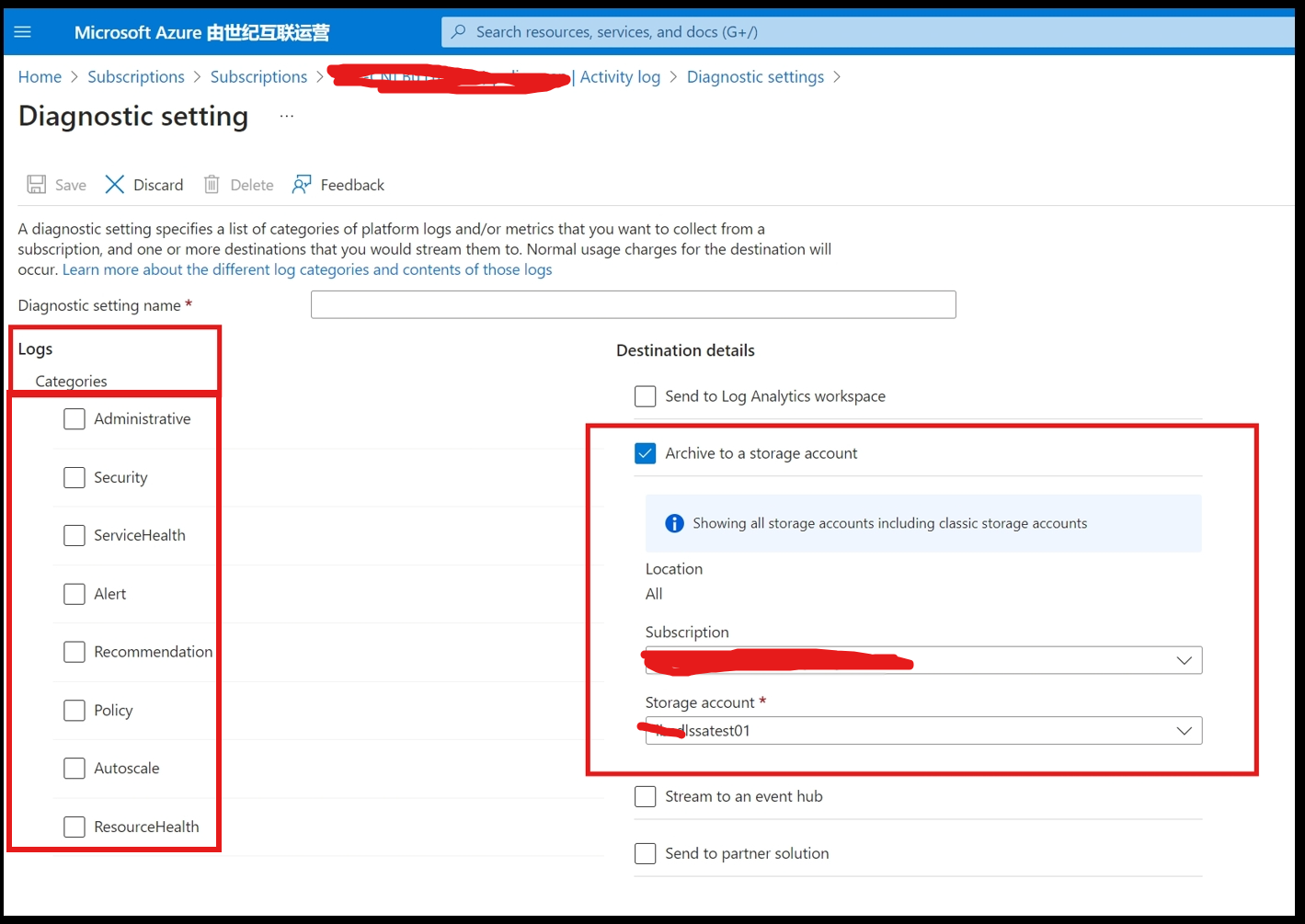1305x924 pixels.
Task: Check the ServiceHealth category checkbox
Action: click(x=74, y=535)
